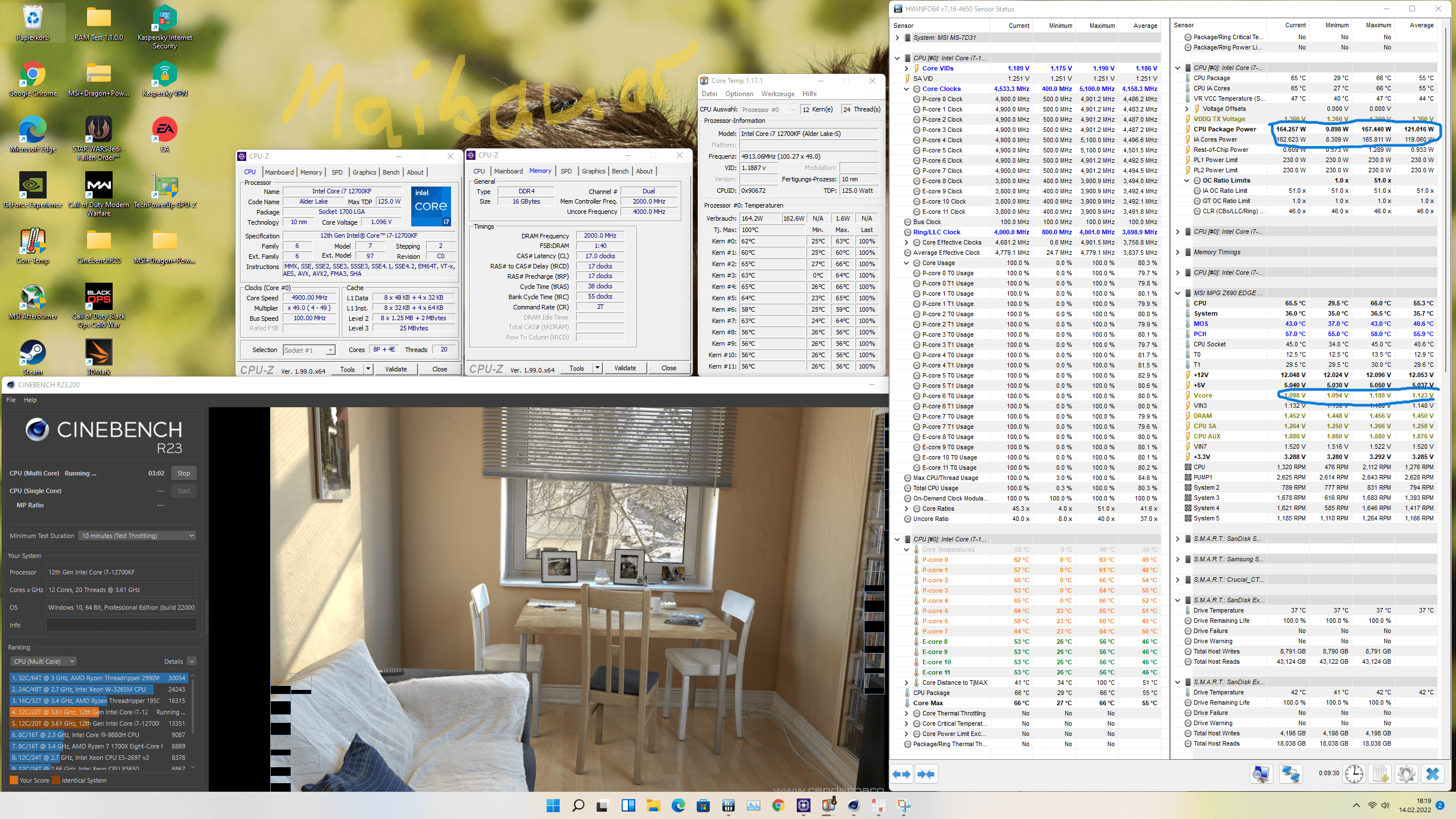Open Bench tab in left CPU-Z window
1456x819 pixels.
[391, 172]
